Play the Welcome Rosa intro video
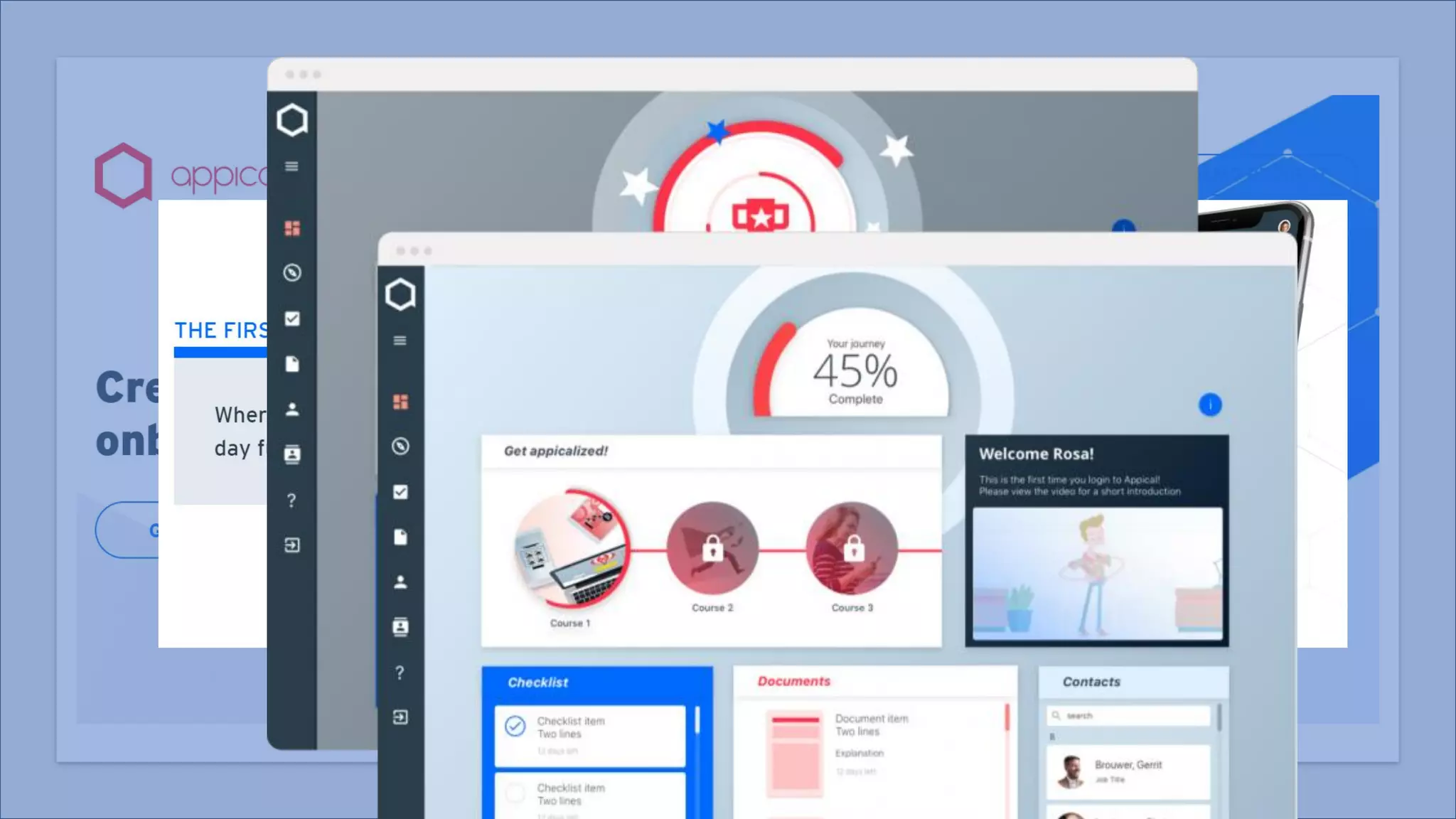This screenshot has height=819, width=1456. (x=1097, y=573)
